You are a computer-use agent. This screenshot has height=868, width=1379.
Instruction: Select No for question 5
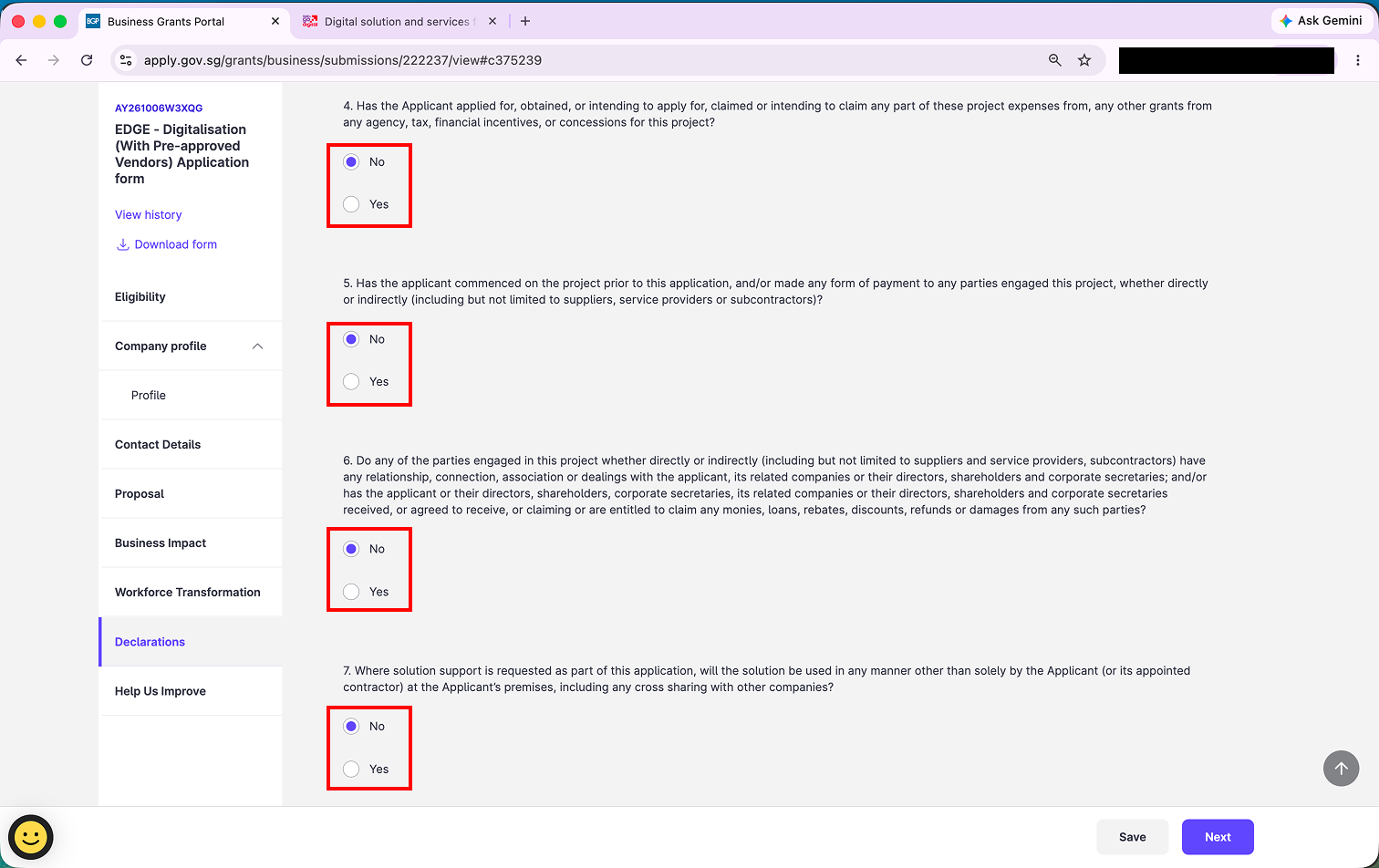[x=351, y=339]
